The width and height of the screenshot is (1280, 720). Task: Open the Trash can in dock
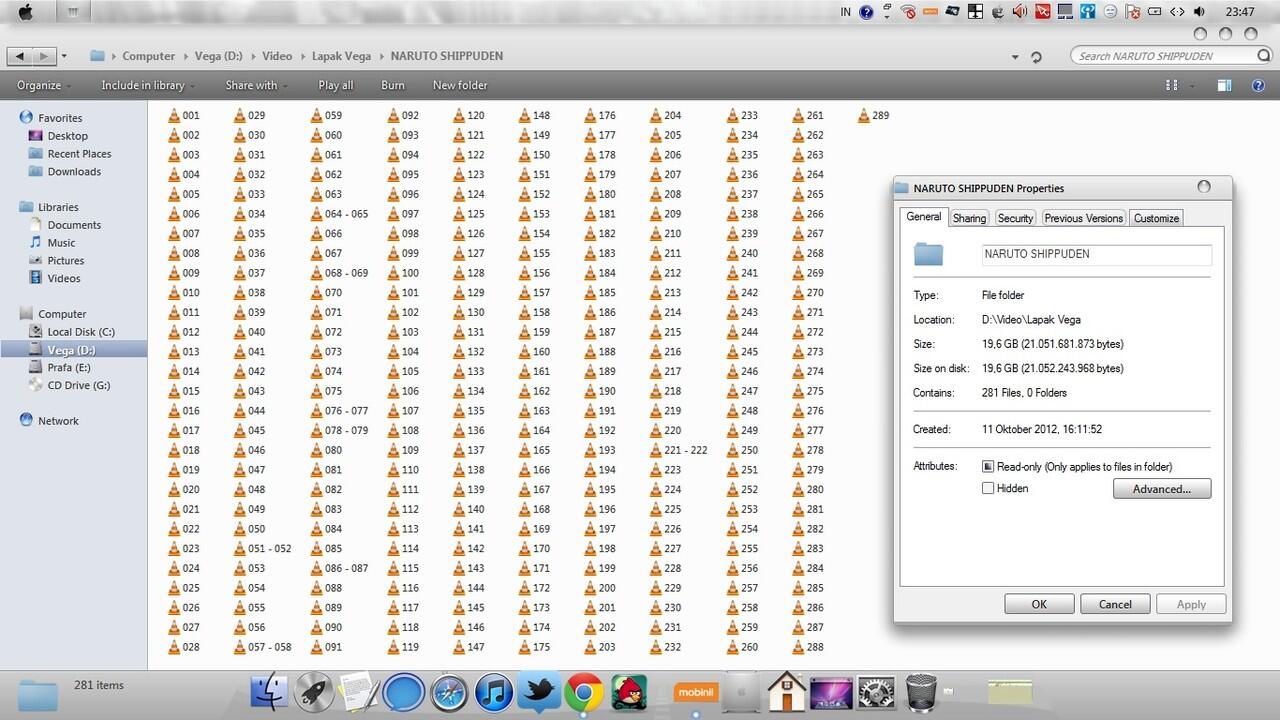point(921,692)
